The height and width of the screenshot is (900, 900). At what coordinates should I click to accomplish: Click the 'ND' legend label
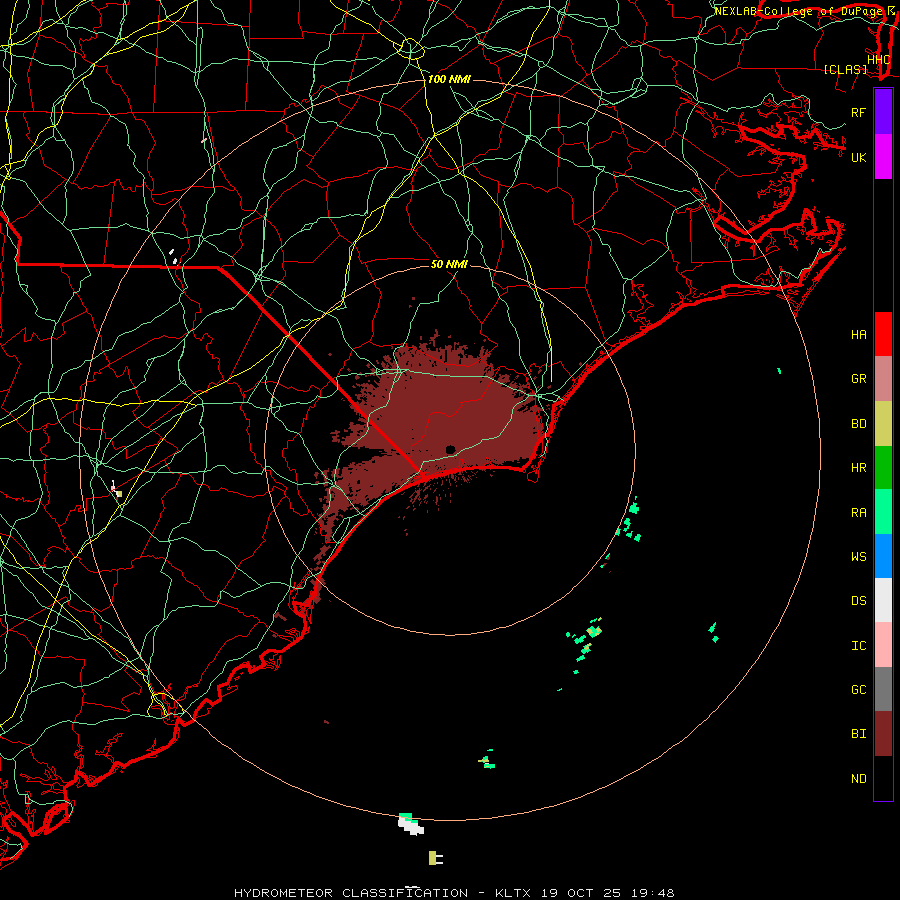(858, 779)
